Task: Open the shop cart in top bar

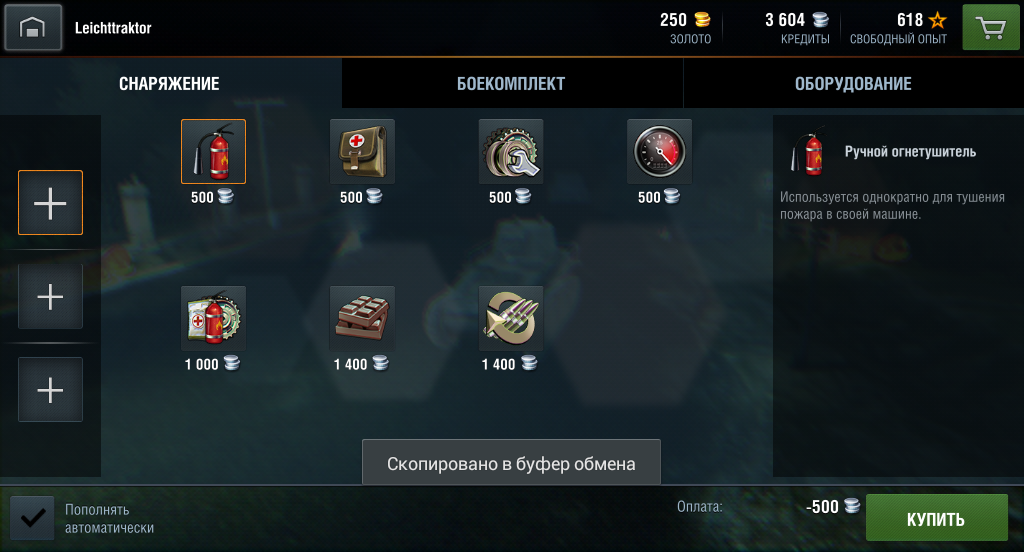Action: click(991, 27)
